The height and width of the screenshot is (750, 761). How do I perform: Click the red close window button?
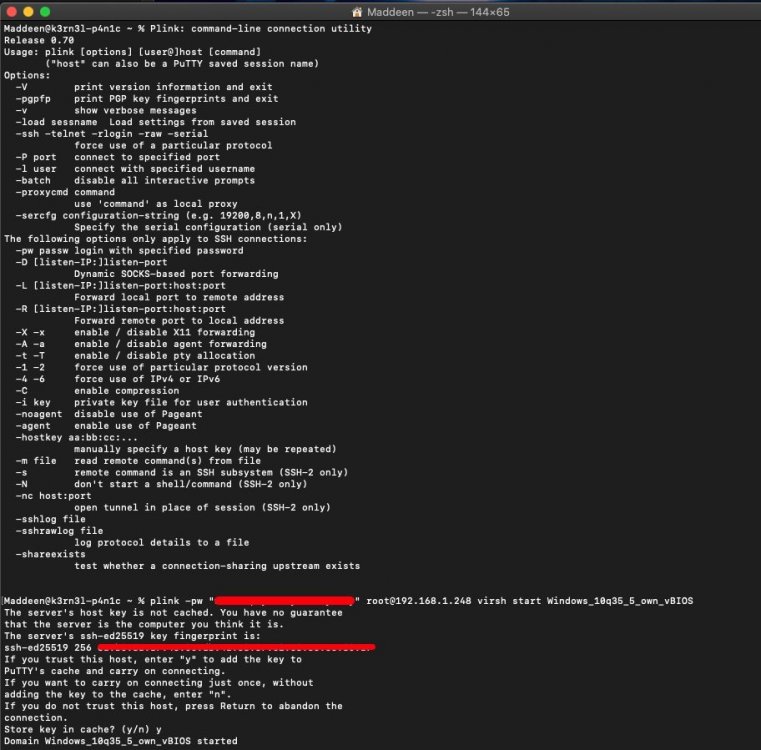(x=12, y=12)
